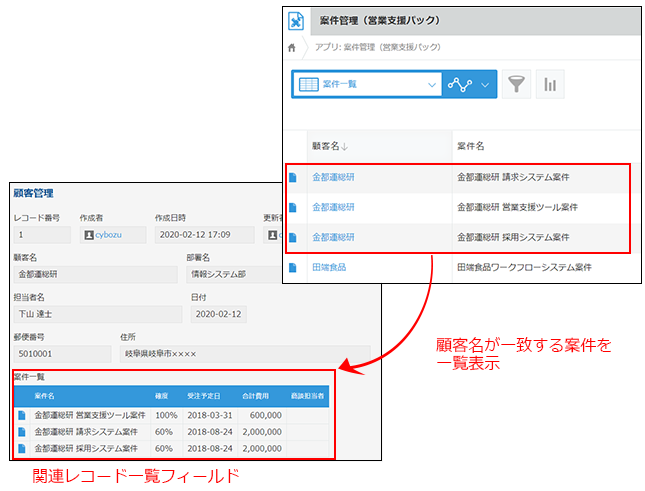645x491 pixels.
Task: Expand the chevron next to graph icon
Action: 486,84
